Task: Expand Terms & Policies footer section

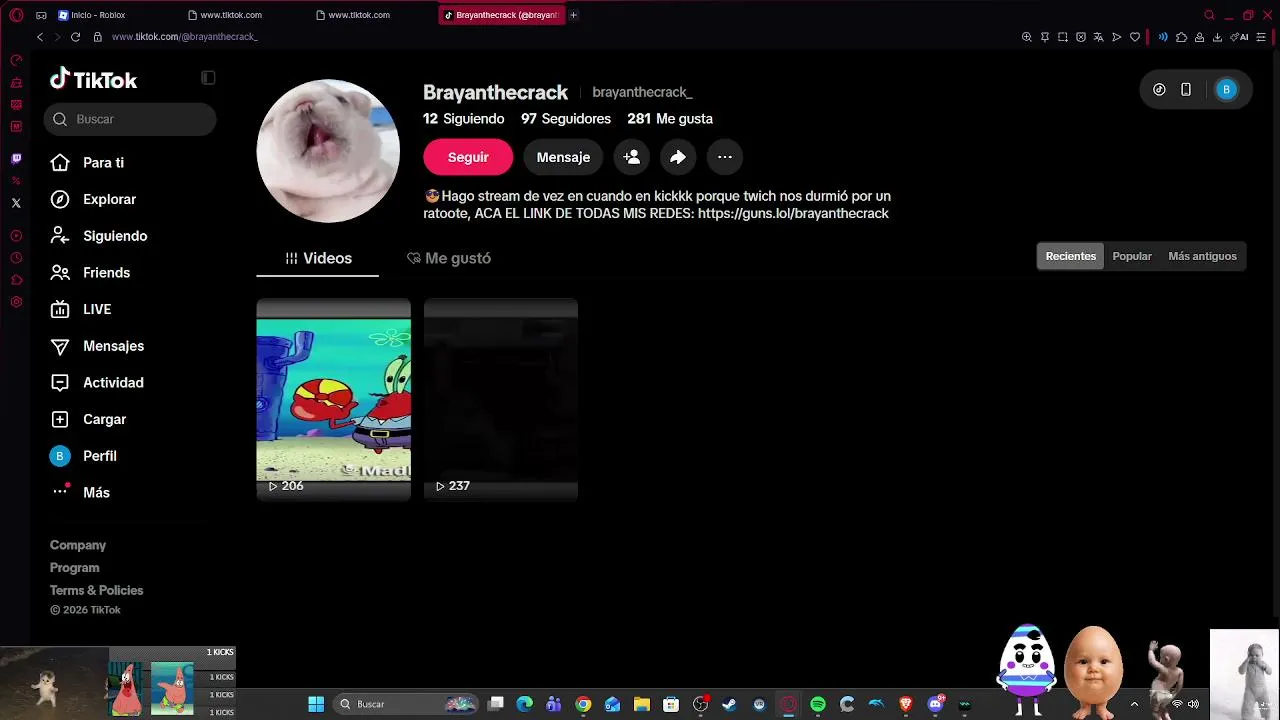Action: (97, 590)
